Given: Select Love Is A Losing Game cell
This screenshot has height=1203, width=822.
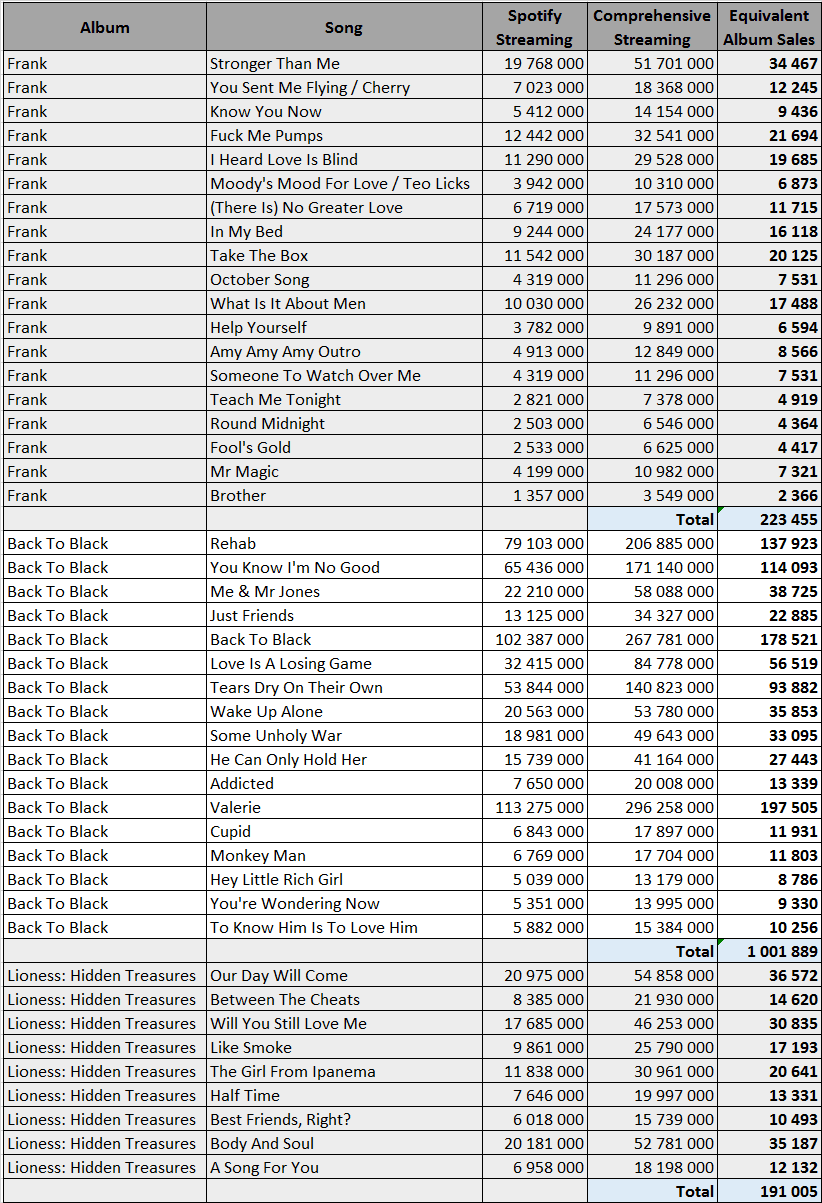Looking at the screenshot, I should click(344, 663).
